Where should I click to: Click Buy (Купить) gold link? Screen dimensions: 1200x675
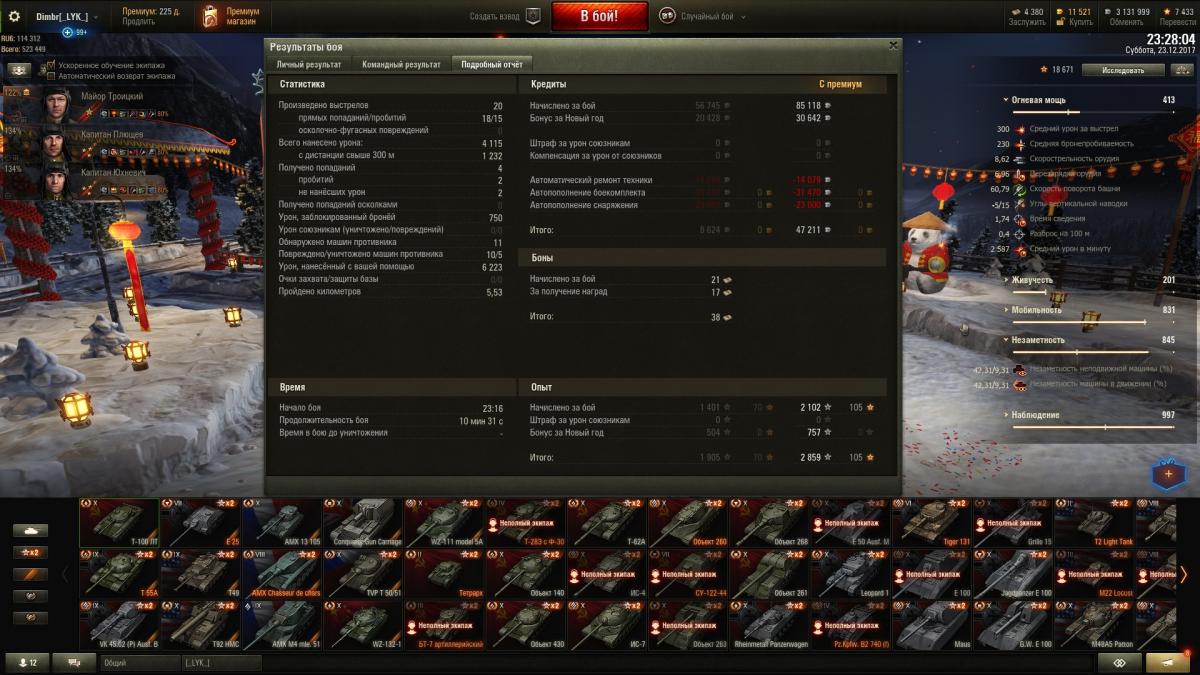(x=1080, y=22)
